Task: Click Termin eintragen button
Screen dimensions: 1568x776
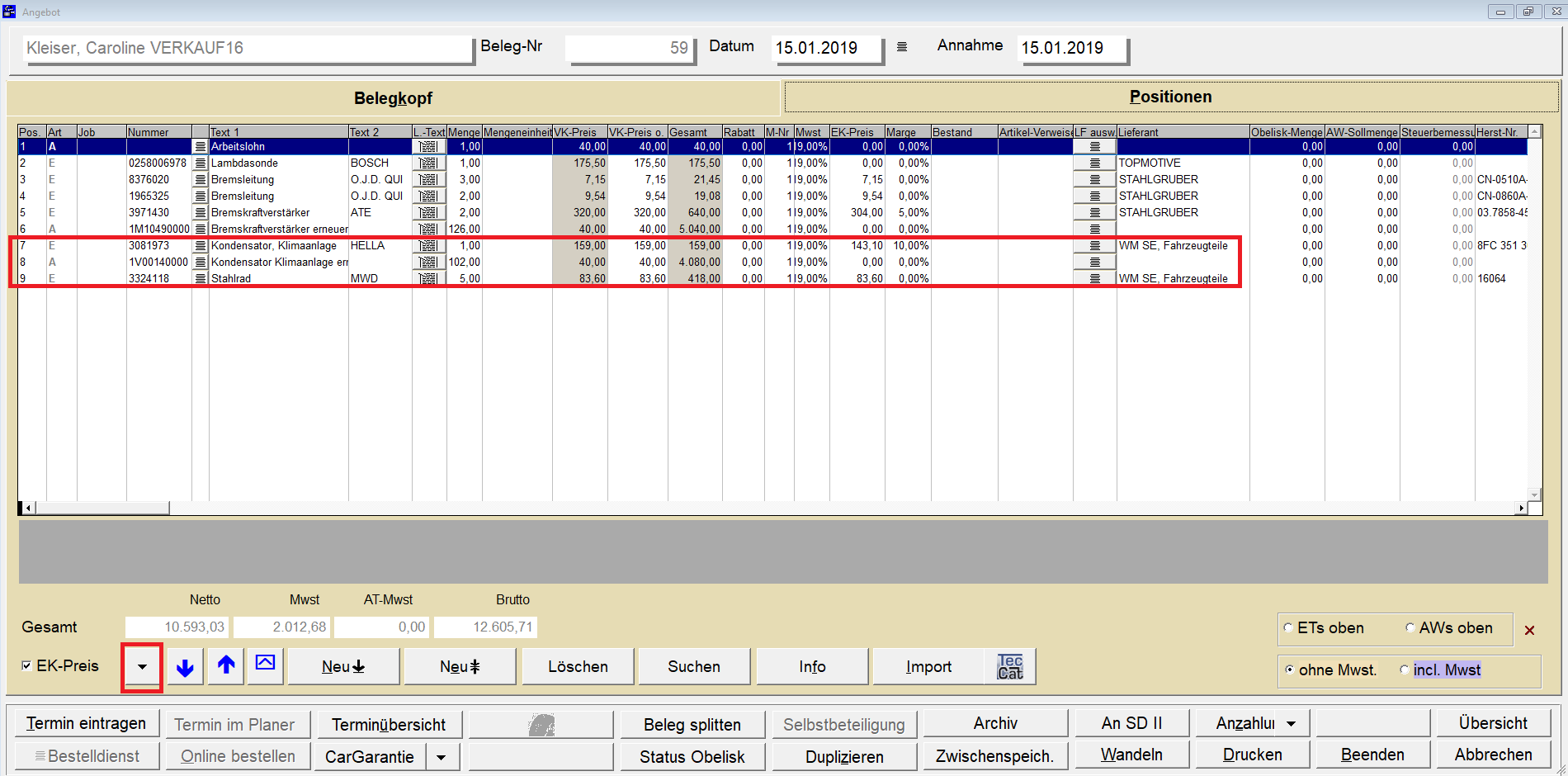Action: coord(86,724)
